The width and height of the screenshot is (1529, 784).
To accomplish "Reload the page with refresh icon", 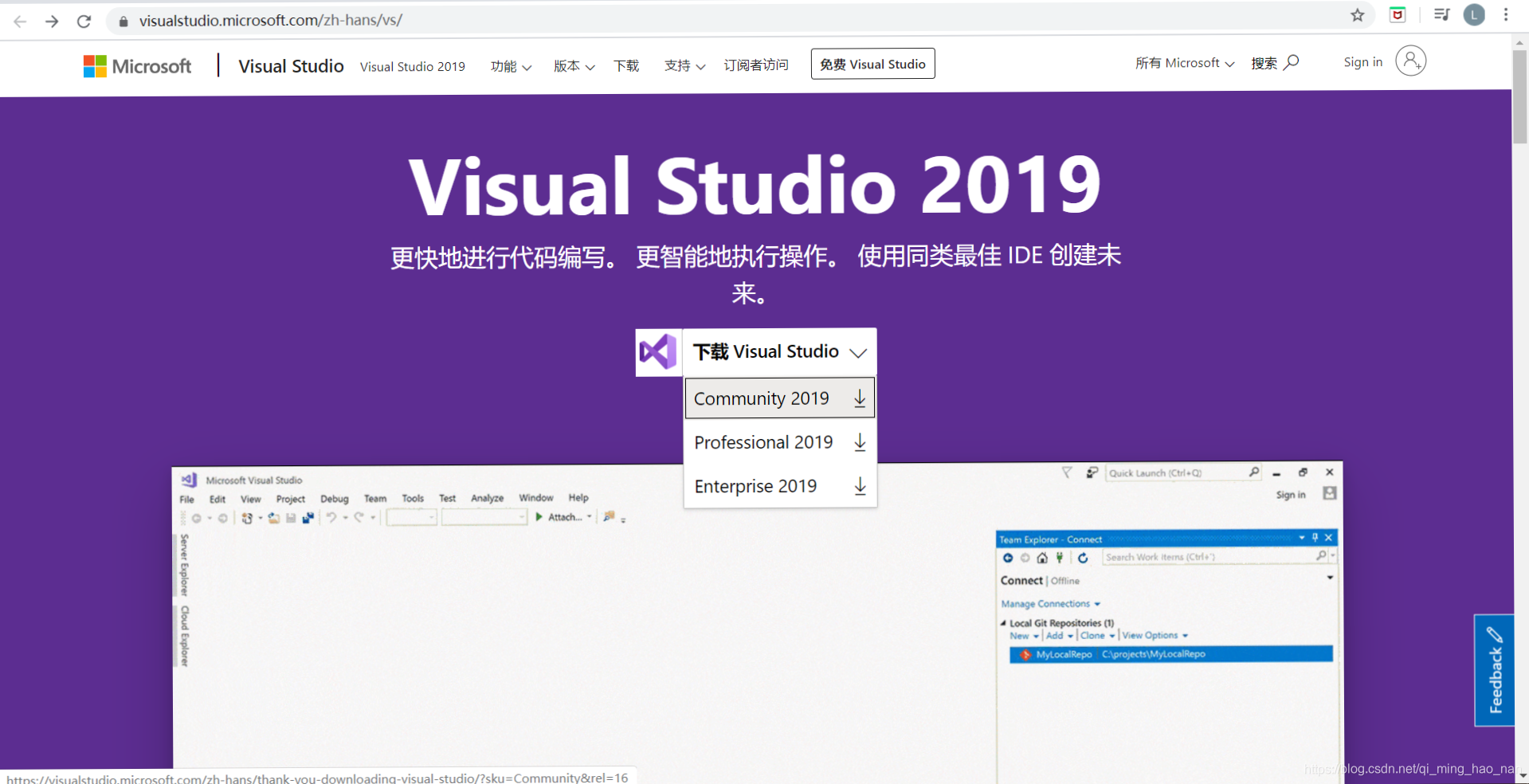I will click(84, 22).
